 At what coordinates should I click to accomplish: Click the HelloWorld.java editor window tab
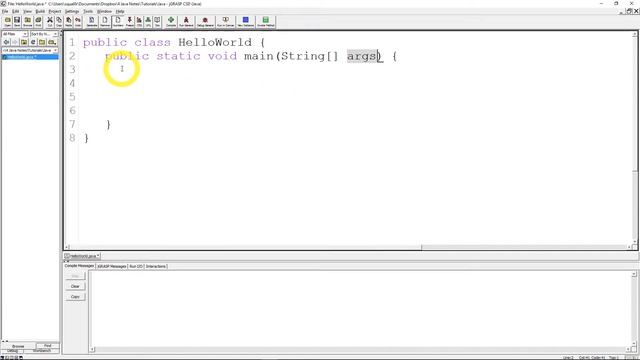pos(82,256)
